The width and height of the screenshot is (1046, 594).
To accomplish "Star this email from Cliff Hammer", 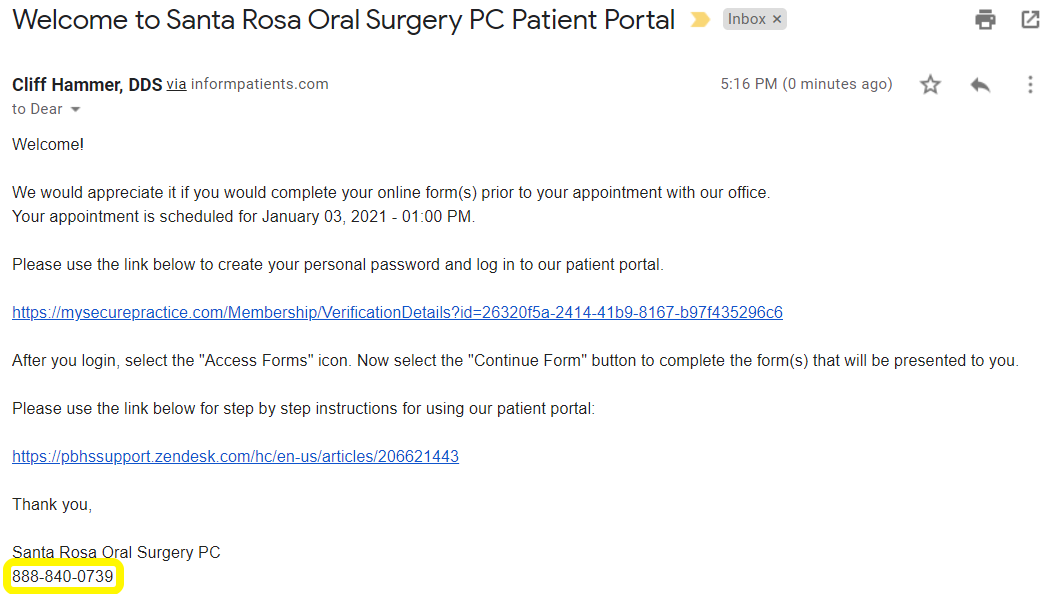I will point(930,85).
